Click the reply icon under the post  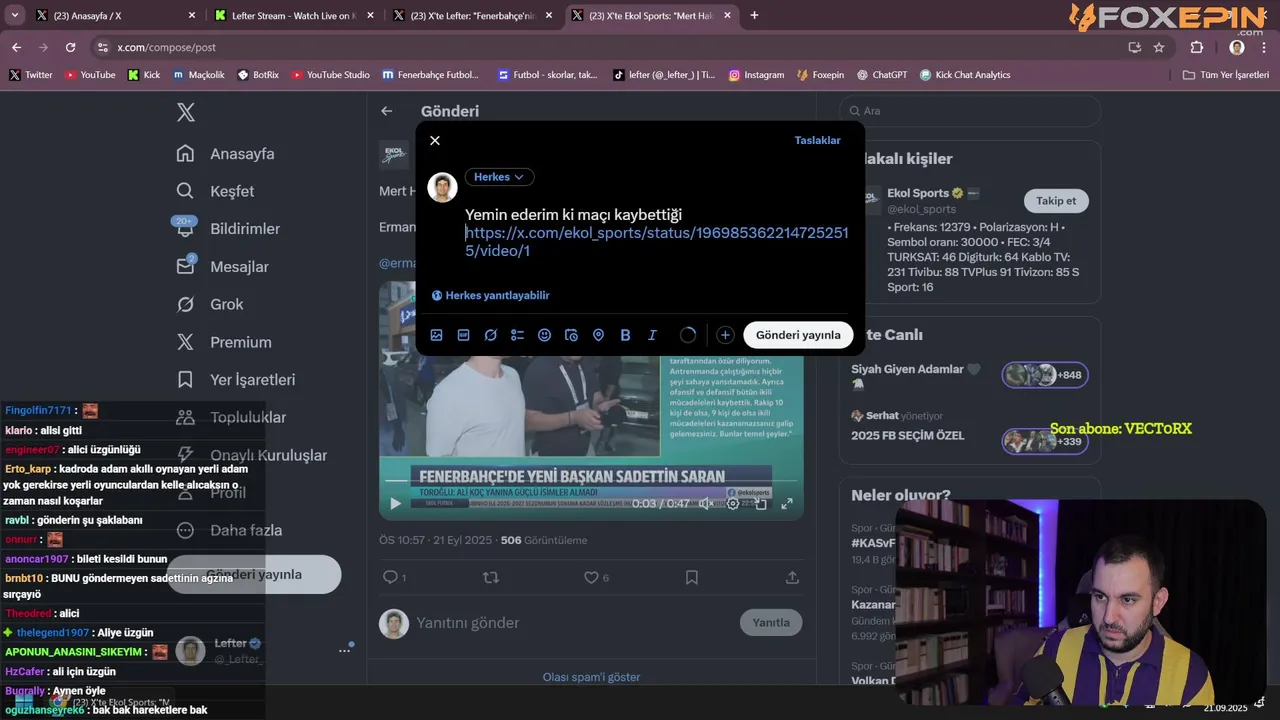390,577
